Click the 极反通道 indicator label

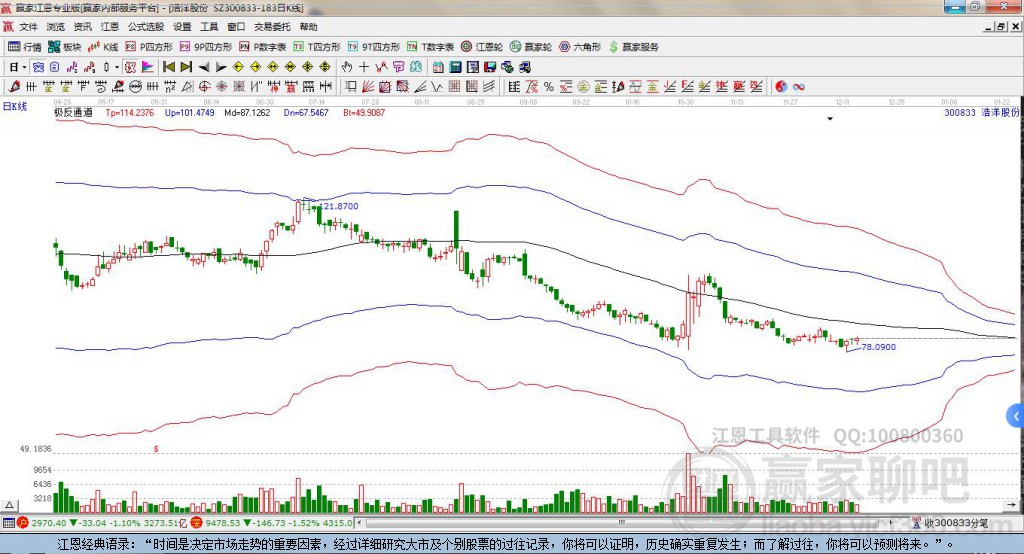coord(73,112)
